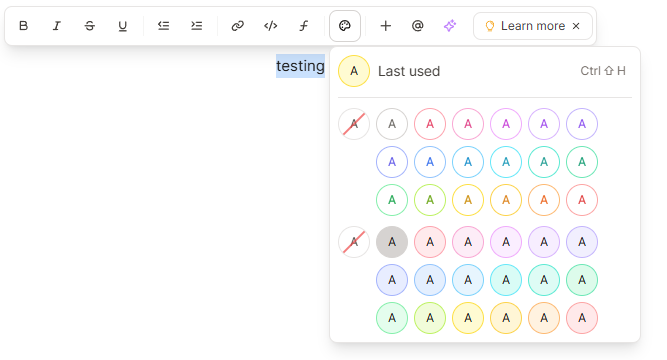Increase indent with the indent icon

coord(197,26)
